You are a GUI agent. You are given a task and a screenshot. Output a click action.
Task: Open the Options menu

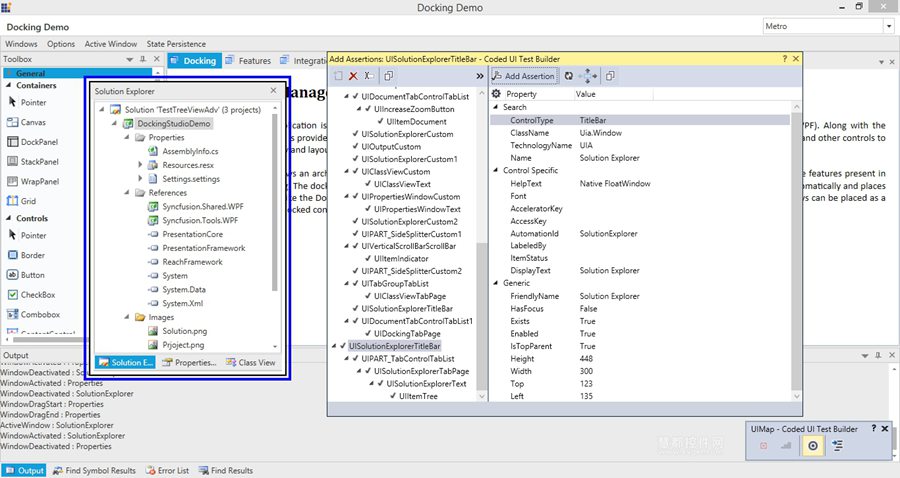61,44
